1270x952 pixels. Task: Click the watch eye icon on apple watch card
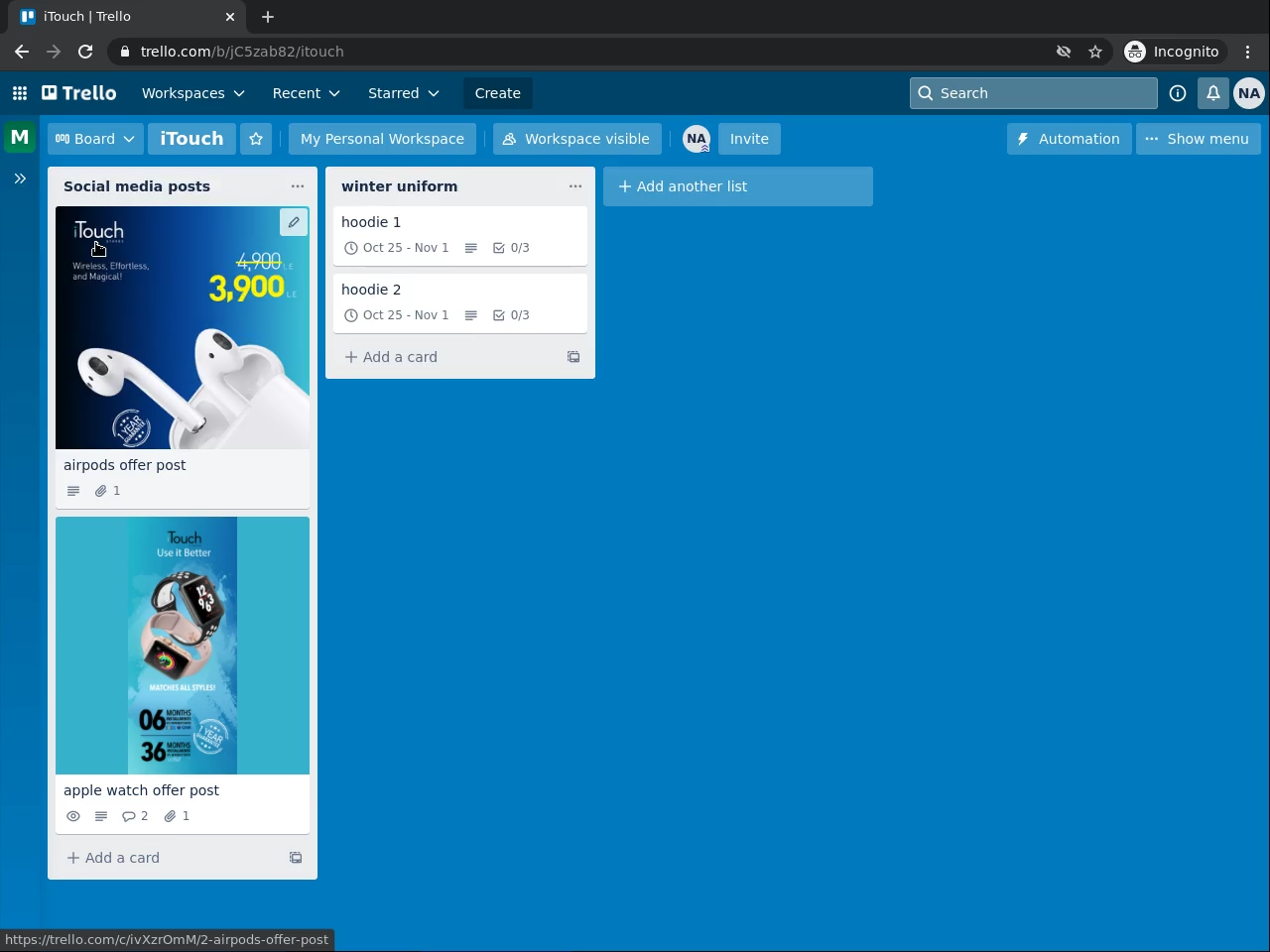[x=73, y=816]
